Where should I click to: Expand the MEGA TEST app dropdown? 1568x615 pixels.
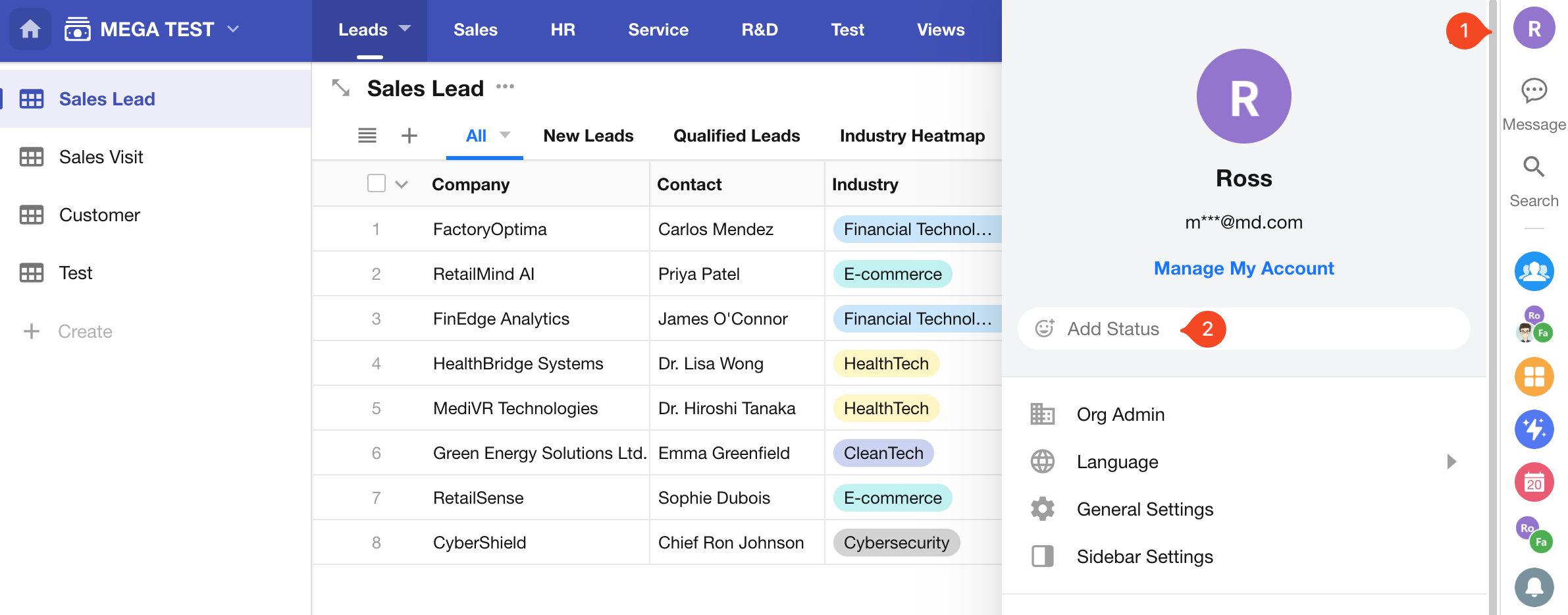pyautogui.click(x=233, y=30)
